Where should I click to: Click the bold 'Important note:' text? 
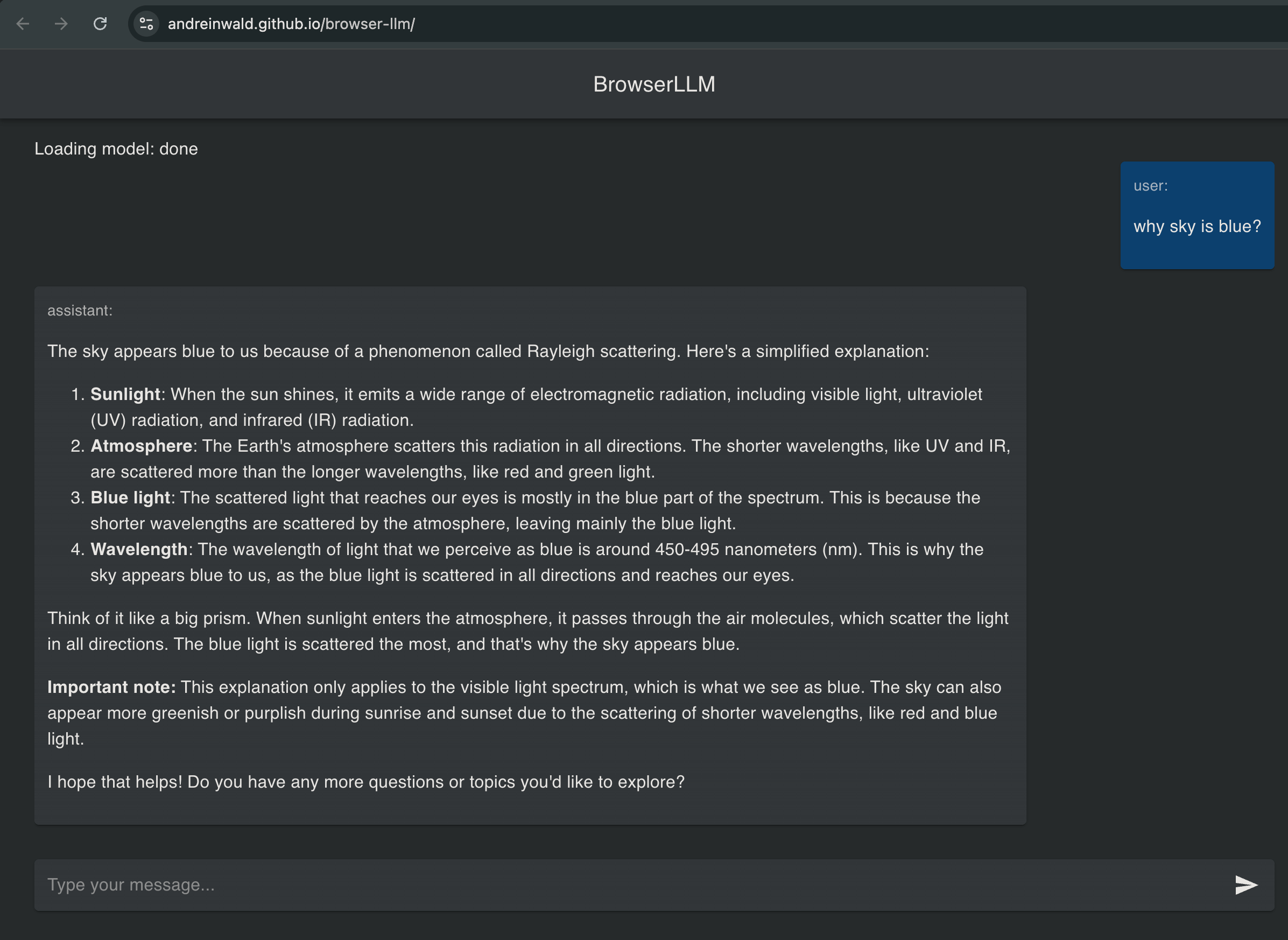111,688
